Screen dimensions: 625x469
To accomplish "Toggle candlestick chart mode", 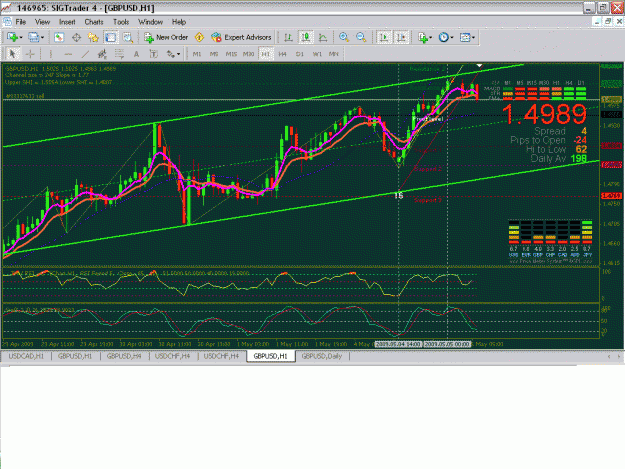I will [306, 37].
